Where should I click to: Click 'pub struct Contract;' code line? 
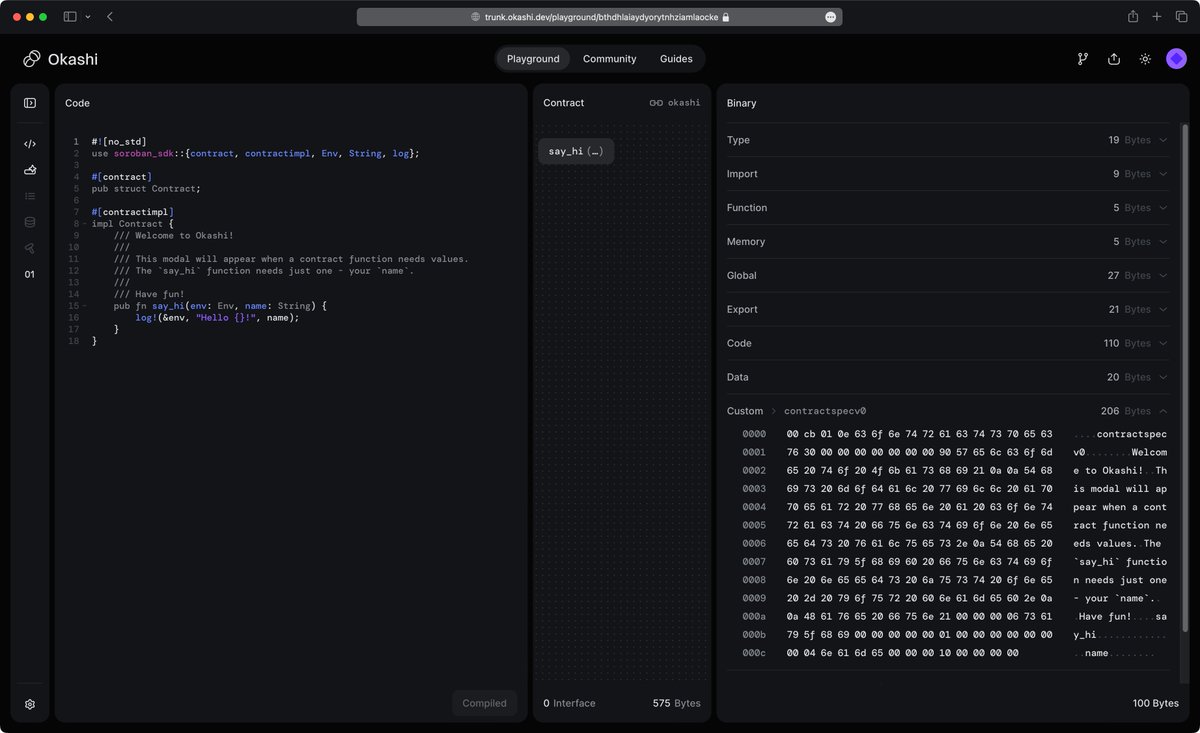tap(146, 188)
